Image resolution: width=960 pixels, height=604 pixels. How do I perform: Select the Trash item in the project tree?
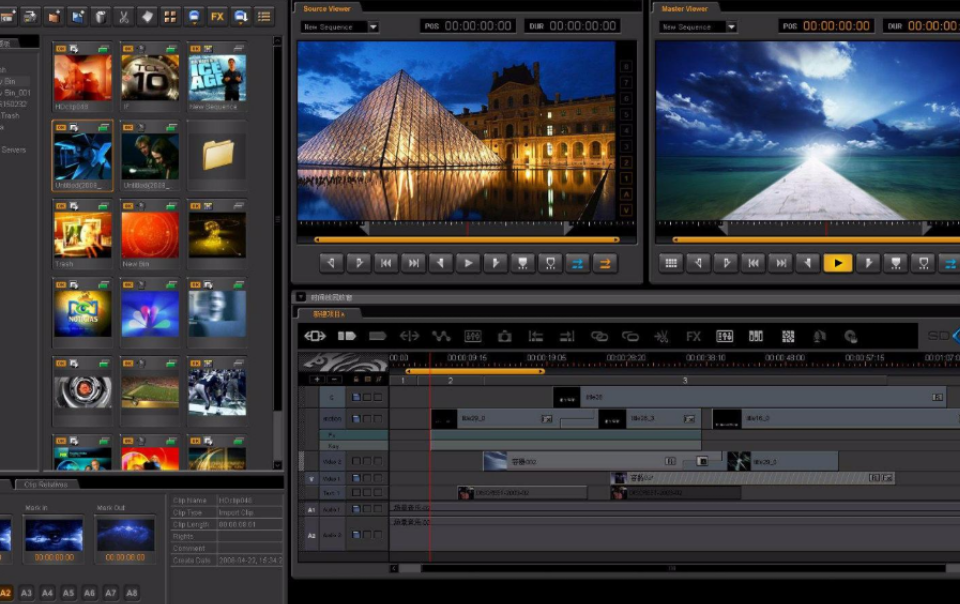tap(10, 115)
